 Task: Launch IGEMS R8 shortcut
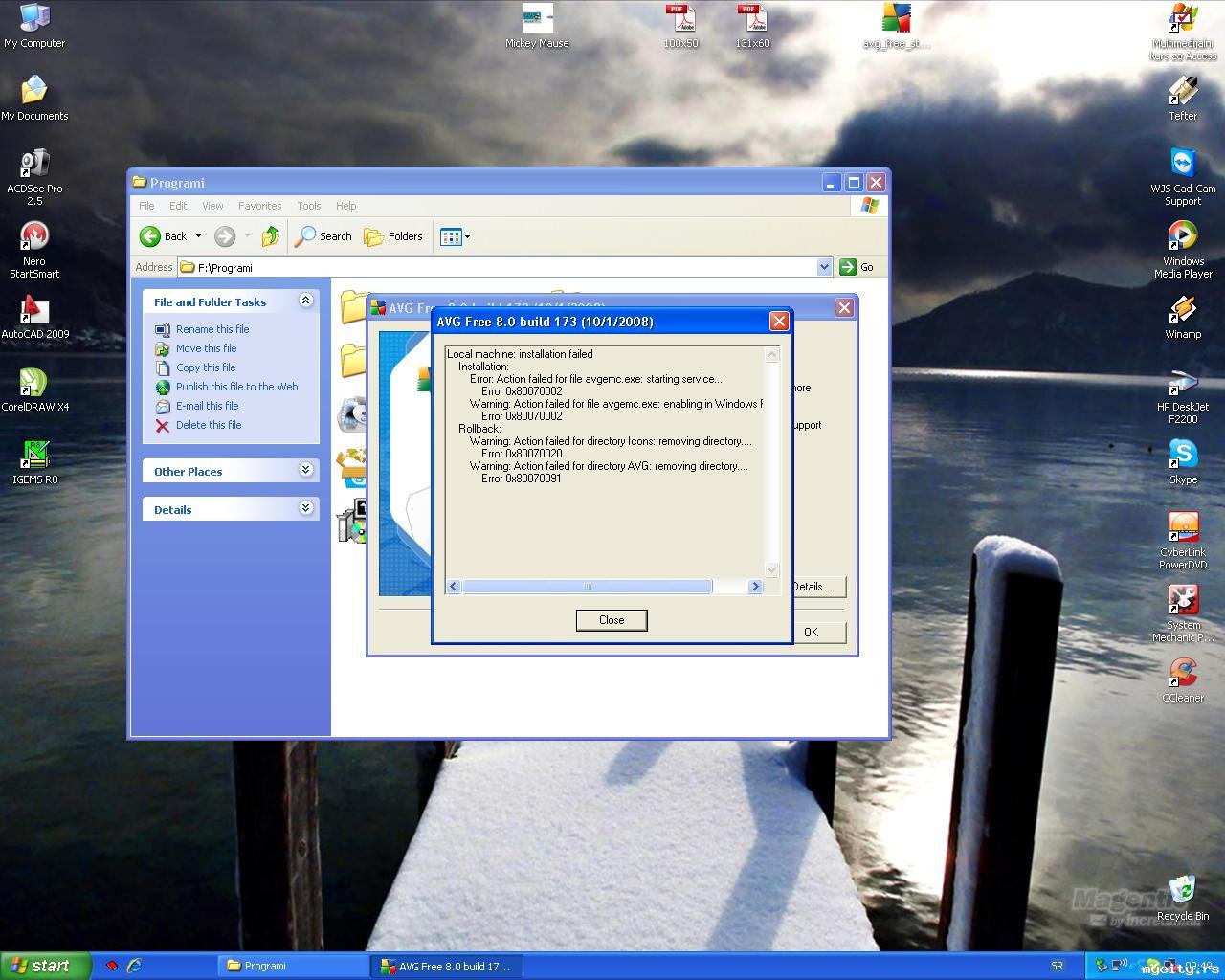[34, 462]
